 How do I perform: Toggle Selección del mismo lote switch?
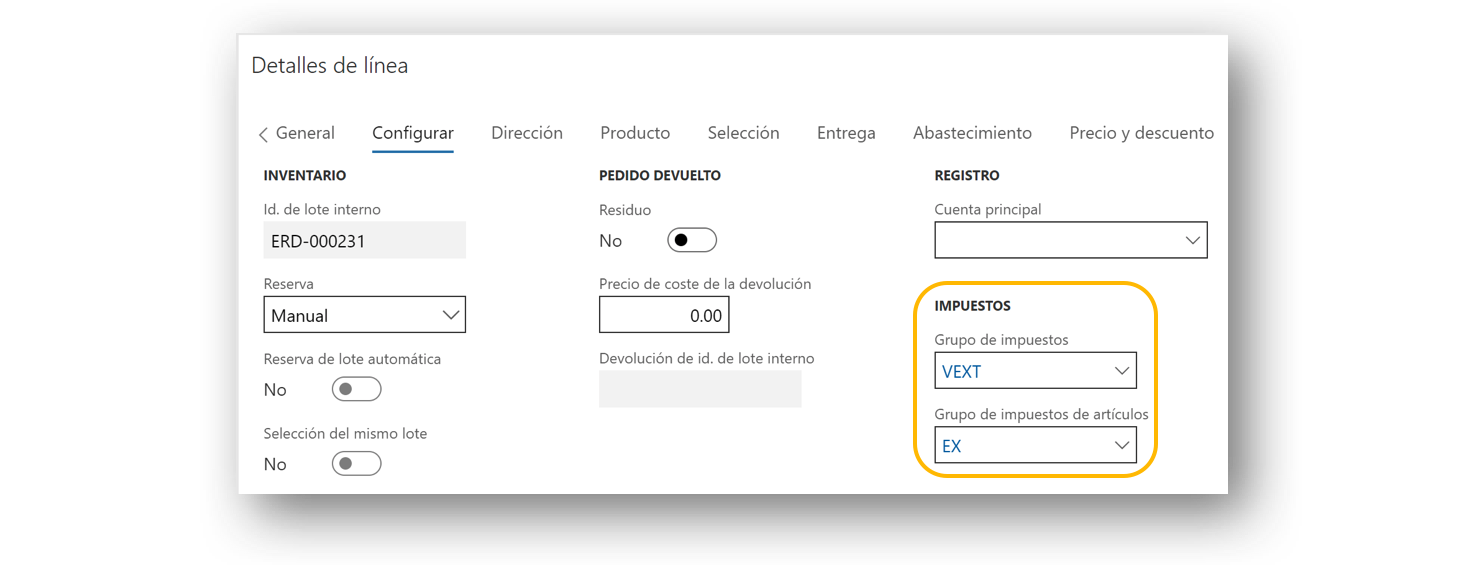357,464
